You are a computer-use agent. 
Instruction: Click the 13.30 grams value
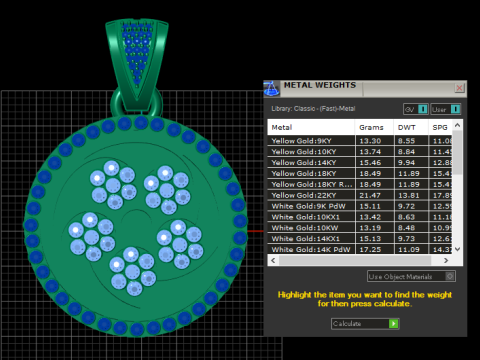click(x=370, y=141)
